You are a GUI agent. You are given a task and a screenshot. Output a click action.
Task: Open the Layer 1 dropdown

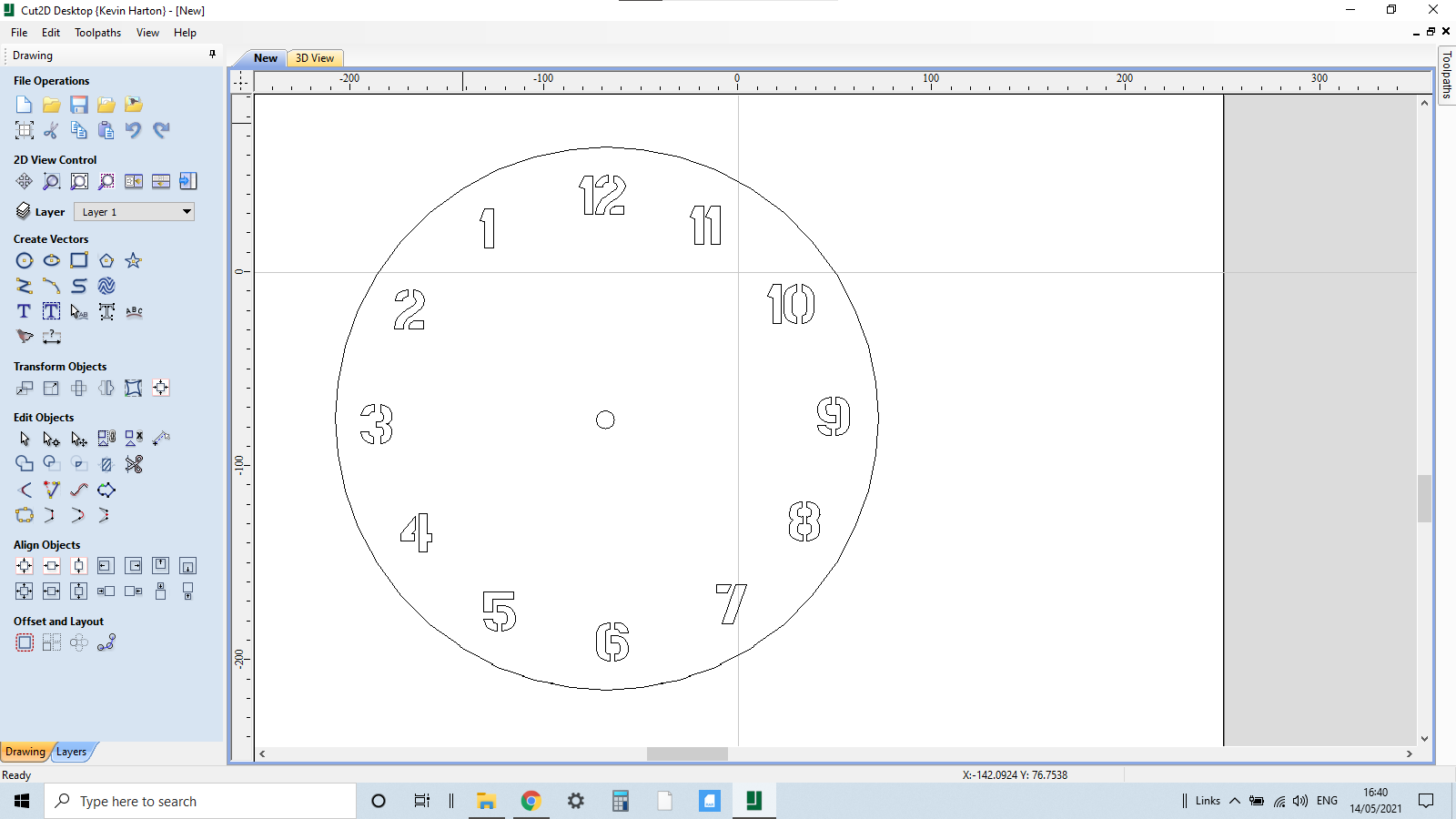click(186, 211)
